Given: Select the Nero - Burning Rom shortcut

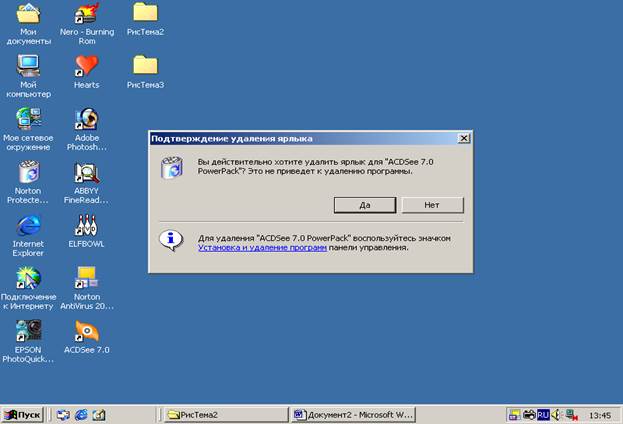Looking at the screenshot, I should coord(87,24).
